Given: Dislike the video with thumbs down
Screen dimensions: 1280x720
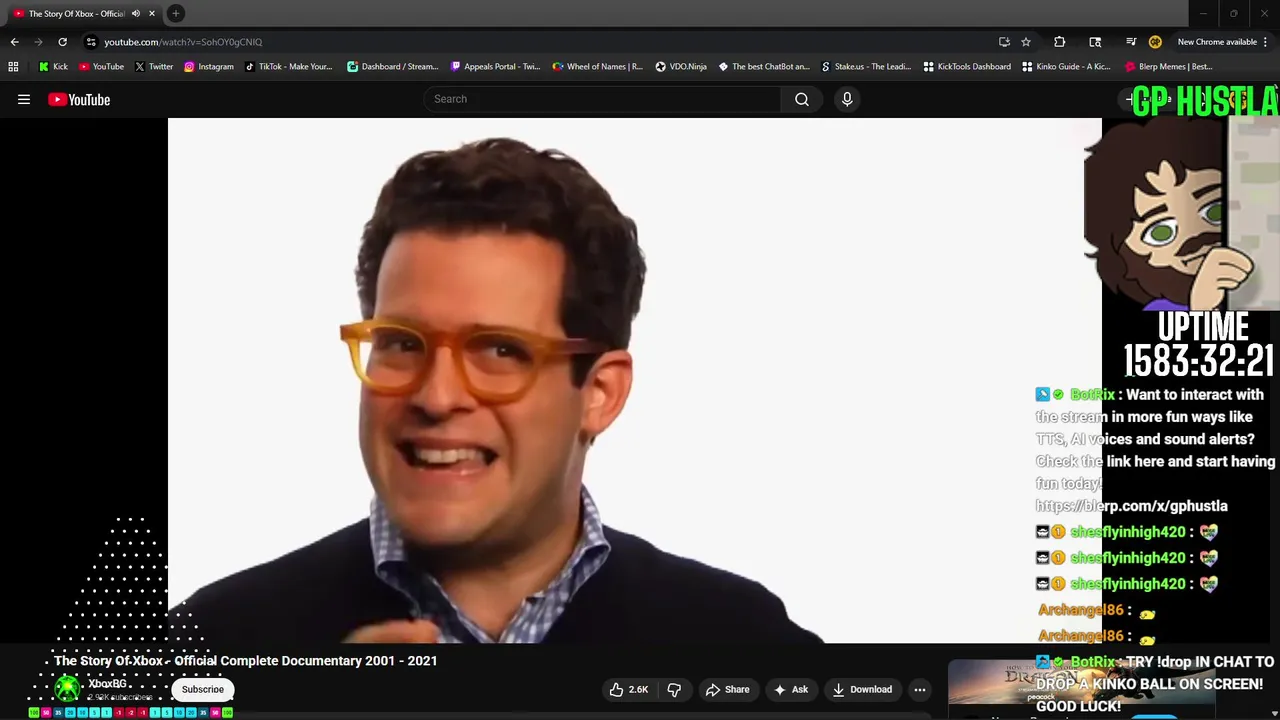Looking at the screenshot, I should 674,689.
